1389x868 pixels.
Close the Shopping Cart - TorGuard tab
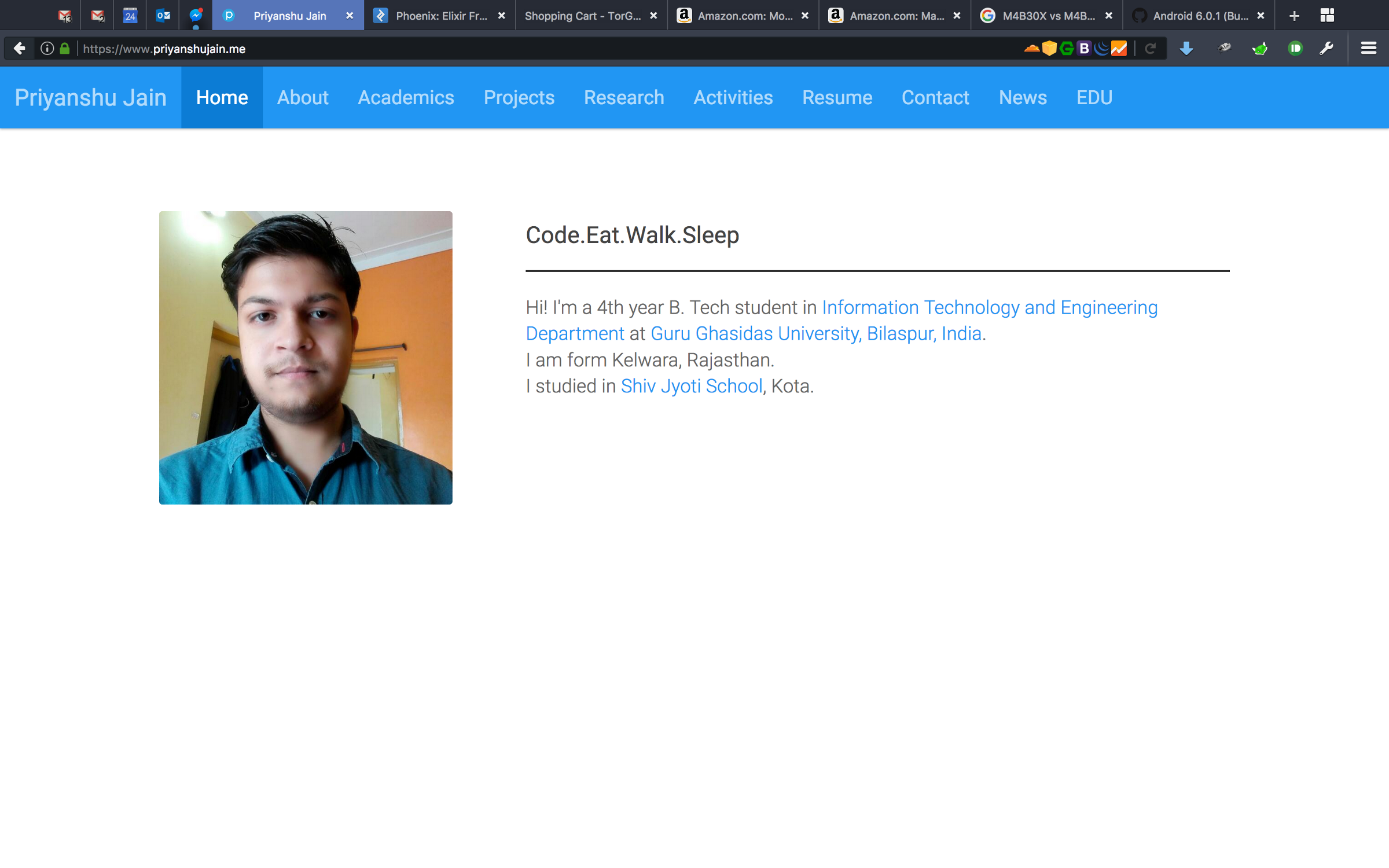653,16
